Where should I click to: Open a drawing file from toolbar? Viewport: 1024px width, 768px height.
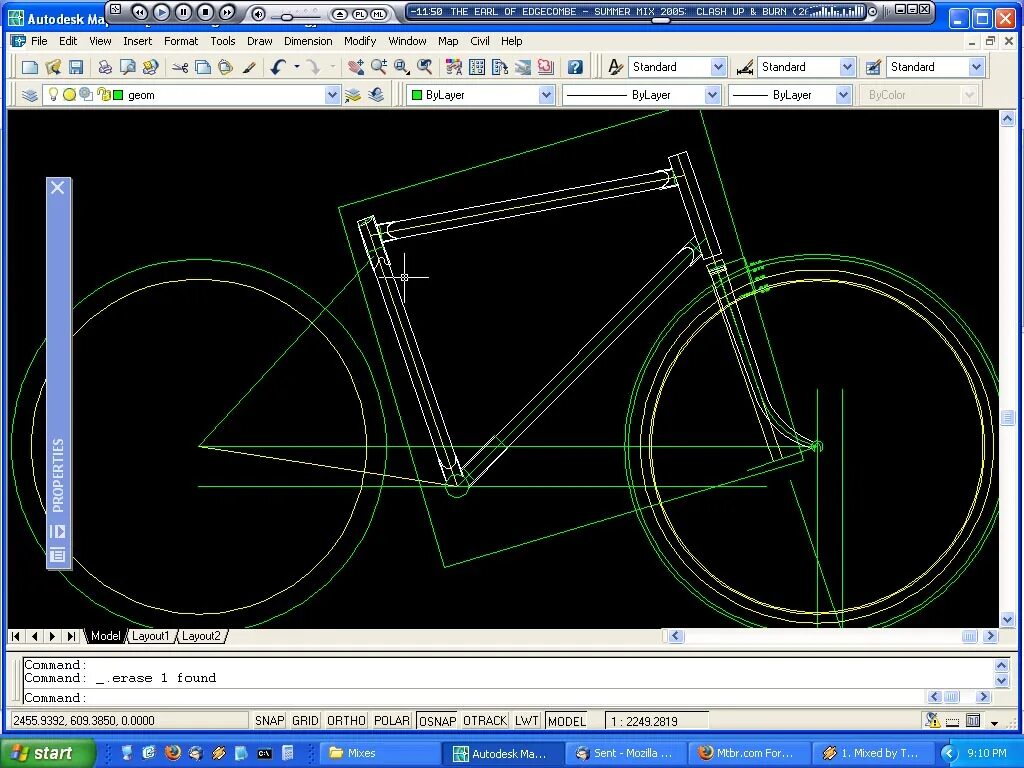point(52,67)
